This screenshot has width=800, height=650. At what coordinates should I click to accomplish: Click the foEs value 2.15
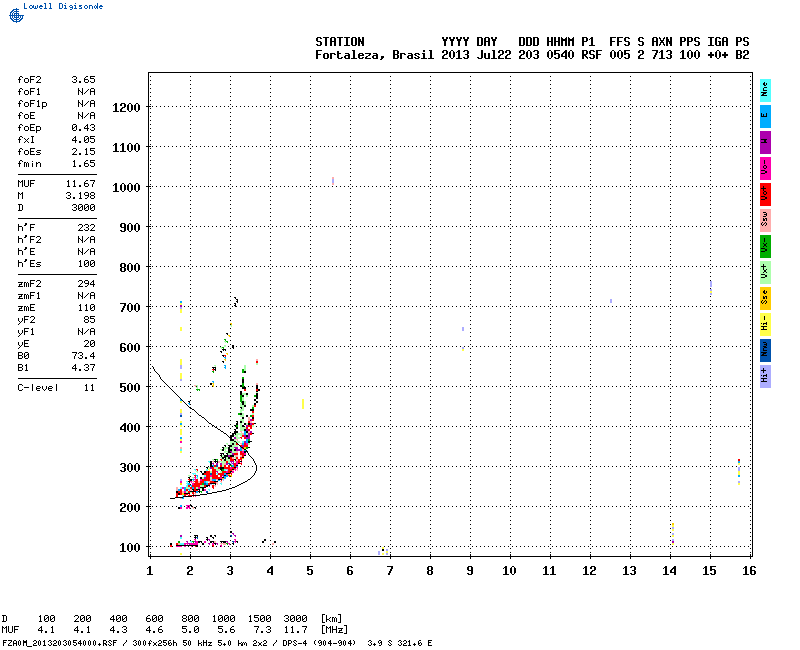pos(83,152)
